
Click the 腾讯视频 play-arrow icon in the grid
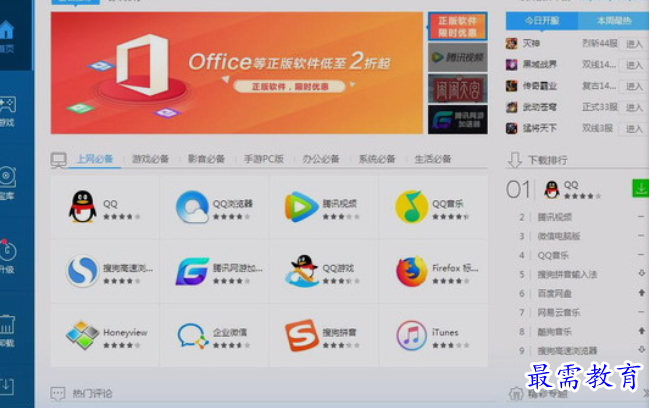(301, 206)
